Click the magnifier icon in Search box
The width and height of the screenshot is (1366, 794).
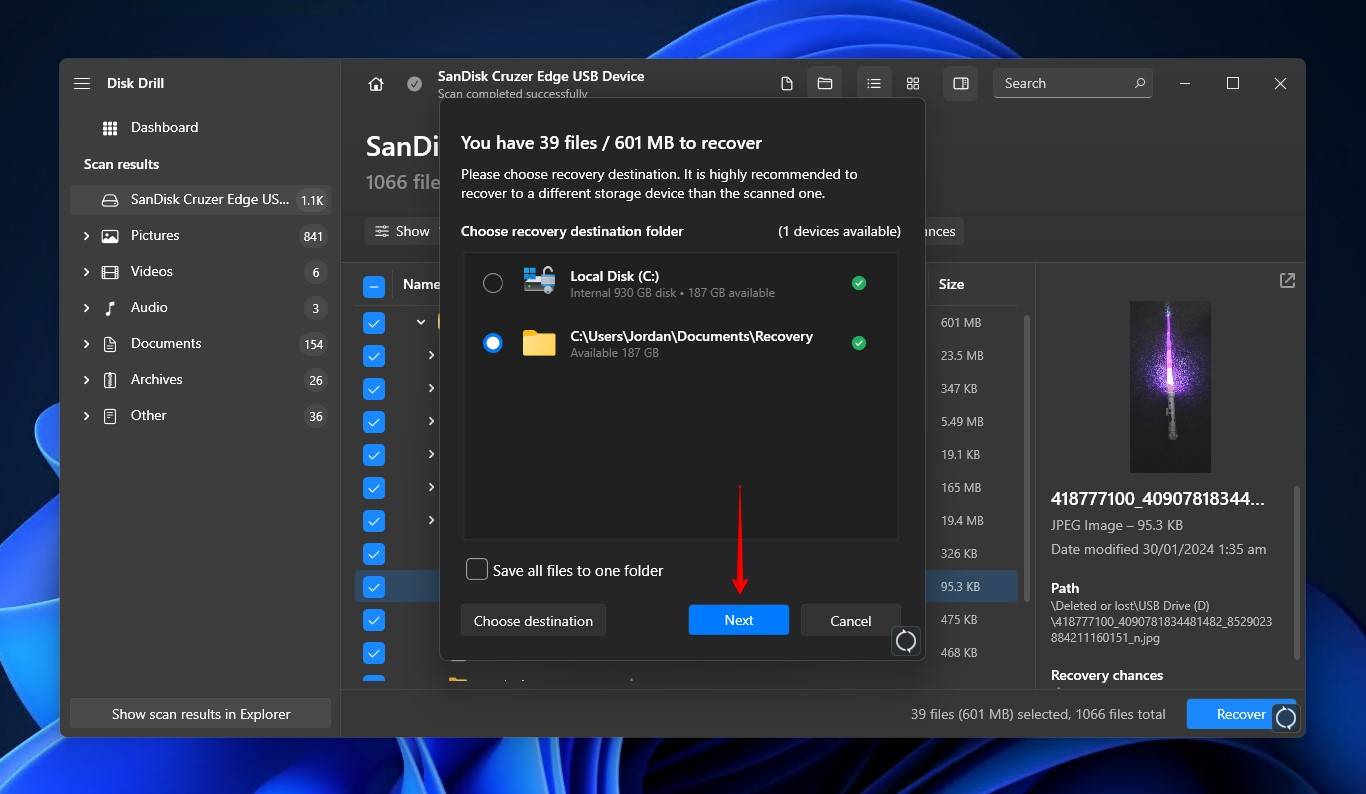point(1139,83)
